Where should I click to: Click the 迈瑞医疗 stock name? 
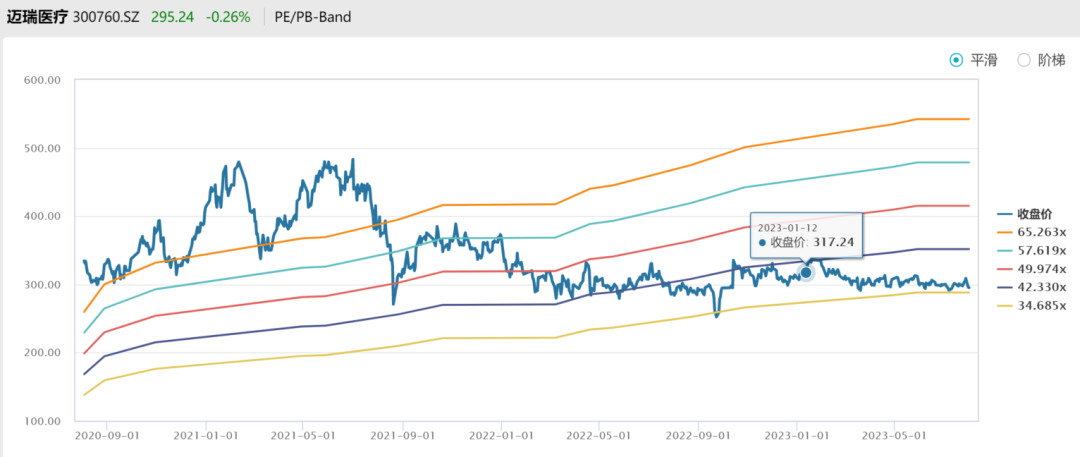click(38, 16)
